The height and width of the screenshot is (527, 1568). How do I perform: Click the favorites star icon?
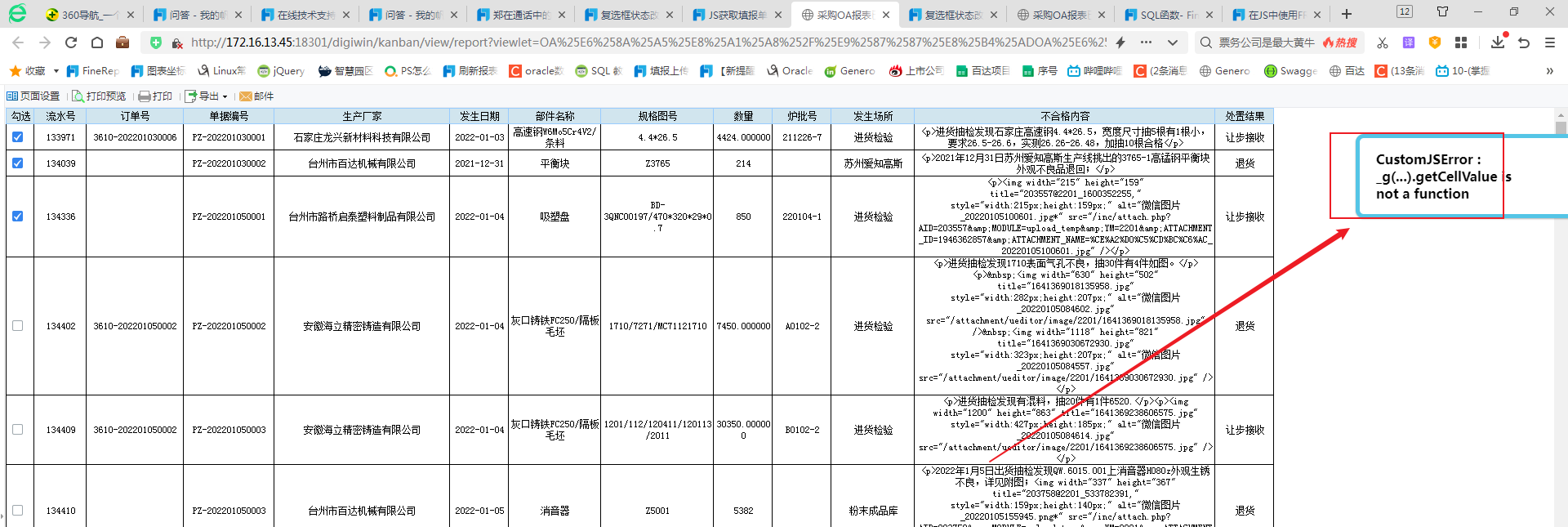15,71
